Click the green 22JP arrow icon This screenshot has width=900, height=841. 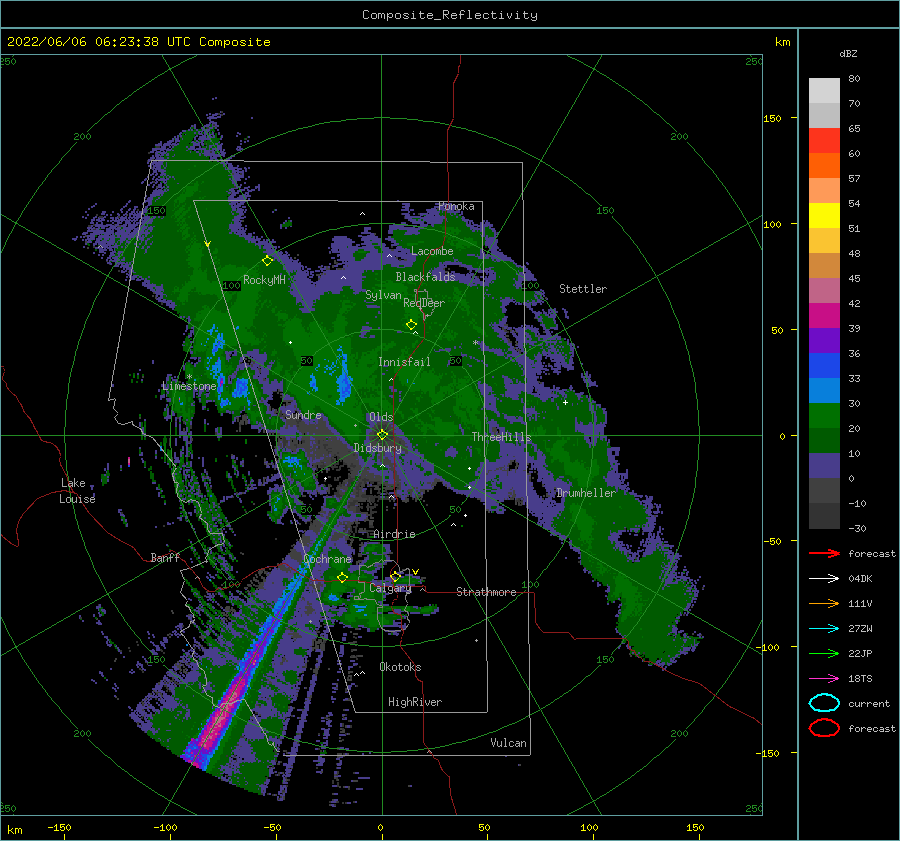click(824, 653)
